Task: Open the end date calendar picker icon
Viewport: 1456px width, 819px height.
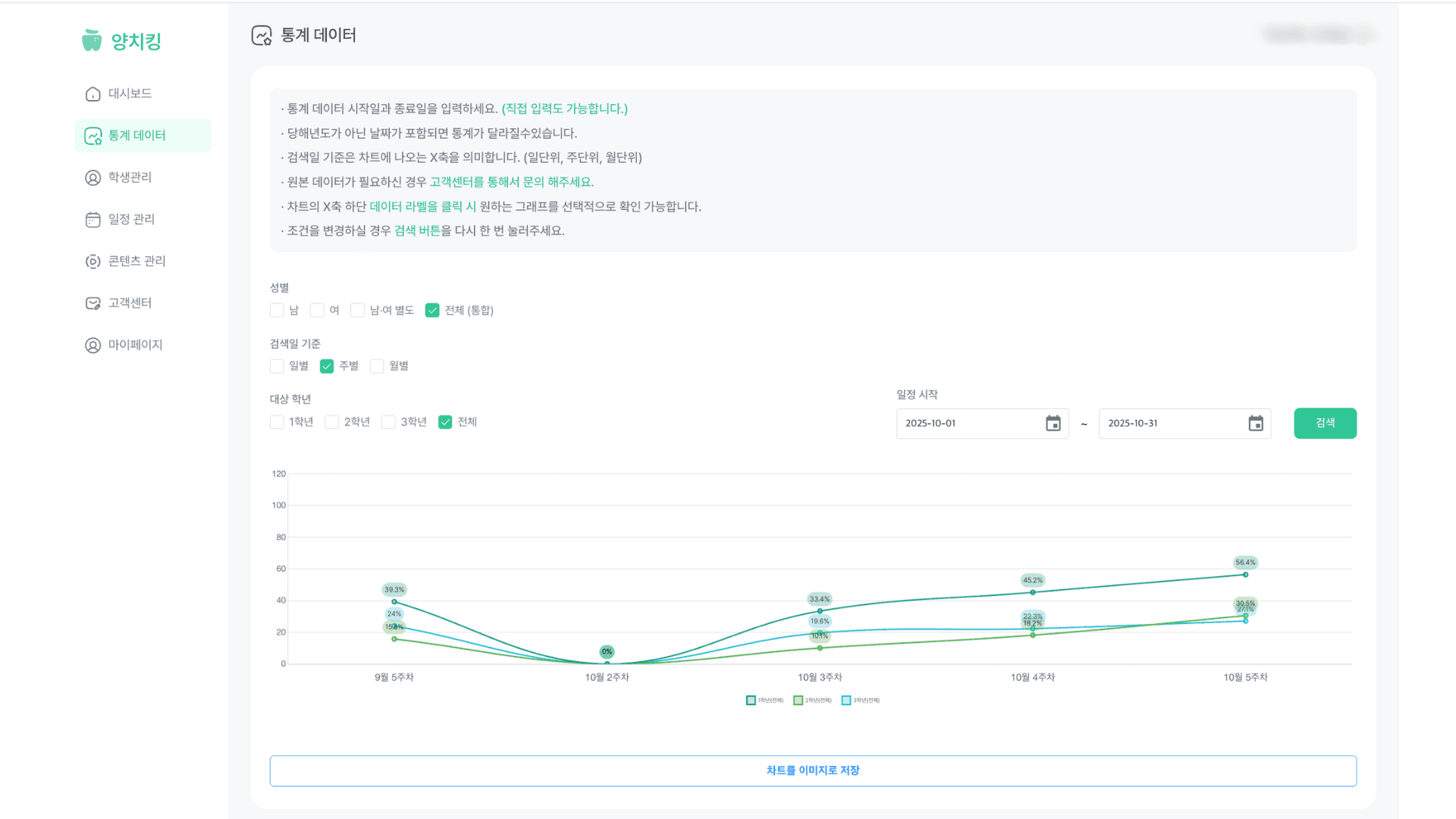Action: coord(1255,423)
